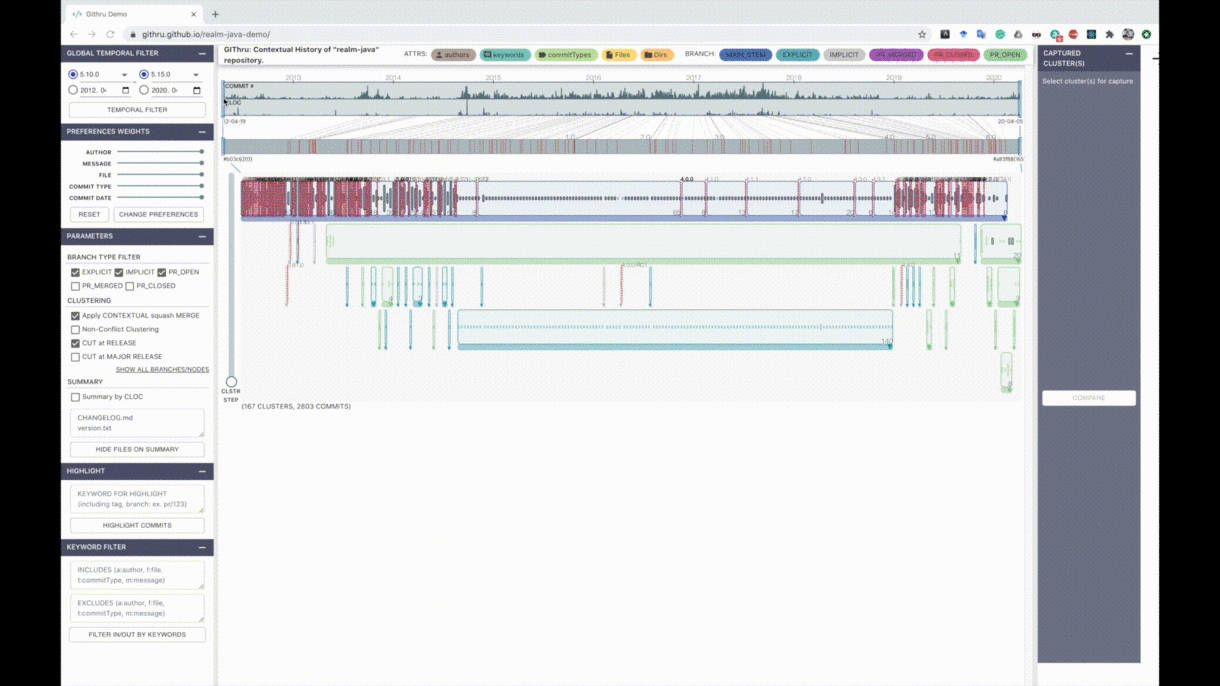Adjust the AUTHOR weight slider handle
Viewport: 1220px width, 686px height.
tap(202, 152)
